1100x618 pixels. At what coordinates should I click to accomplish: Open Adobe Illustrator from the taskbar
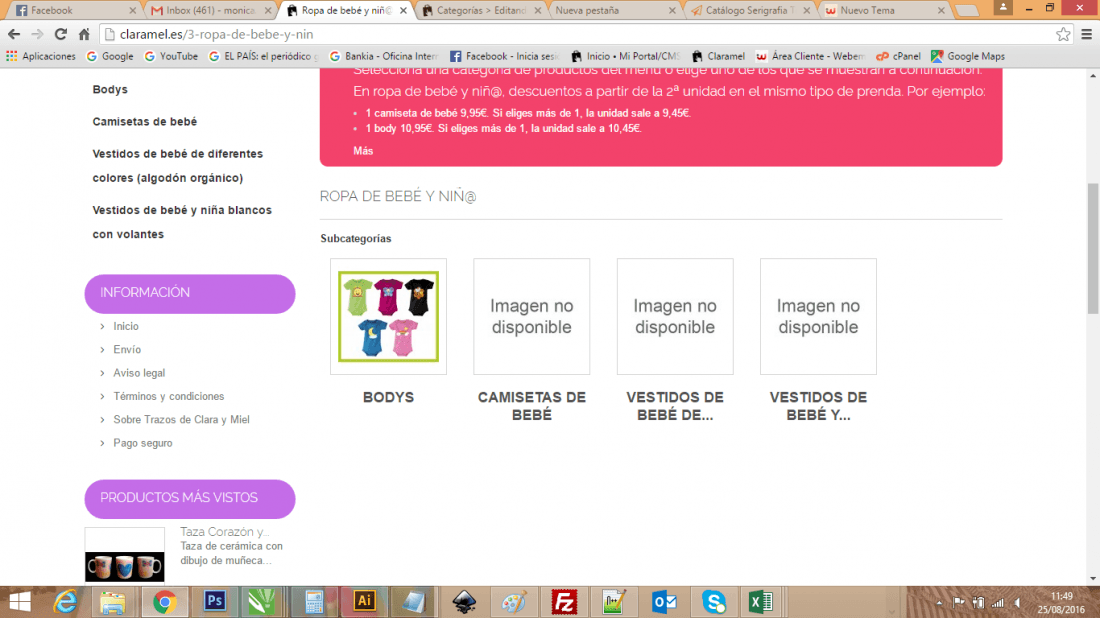[x=364, y=601]
